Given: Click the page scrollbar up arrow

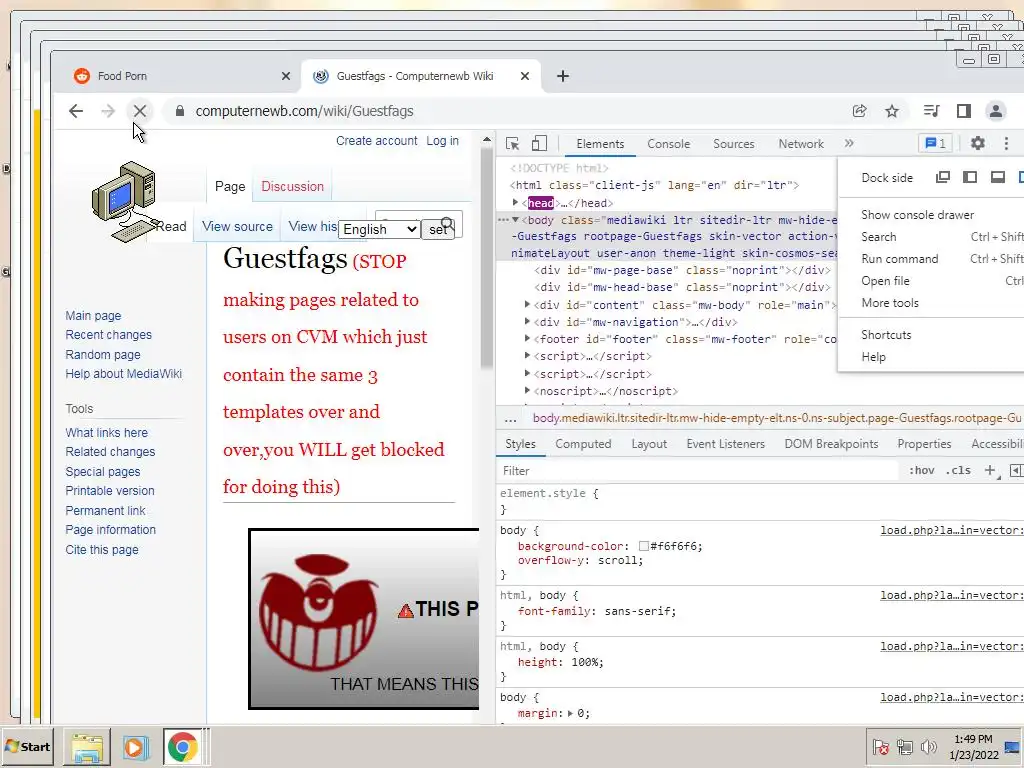Looking at the screenshot, I should pyautogui.click(x=487, y=140).
